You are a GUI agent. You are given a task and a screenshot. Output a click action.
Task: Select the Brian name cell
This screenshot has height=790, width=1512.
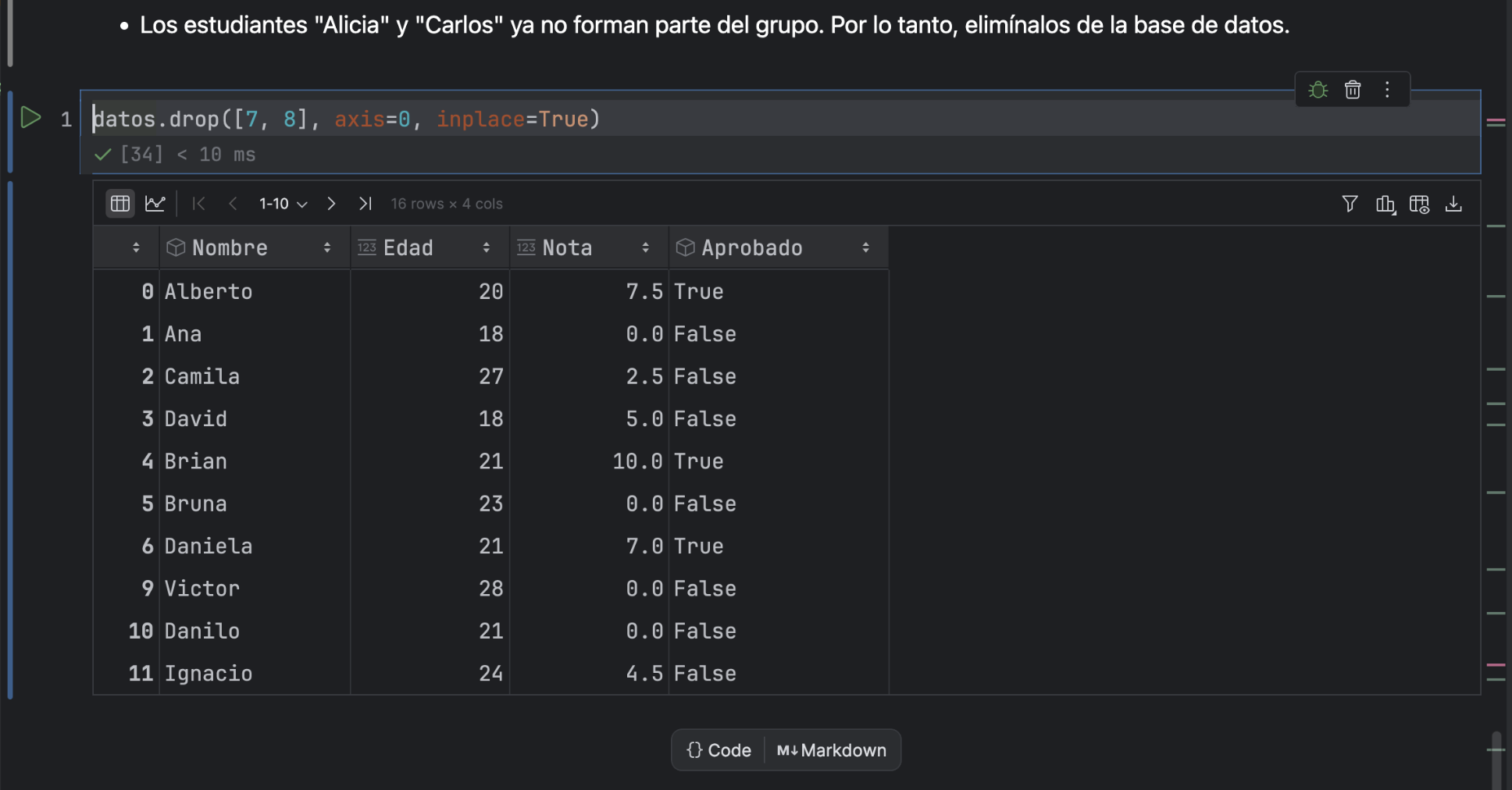point(255,461)
